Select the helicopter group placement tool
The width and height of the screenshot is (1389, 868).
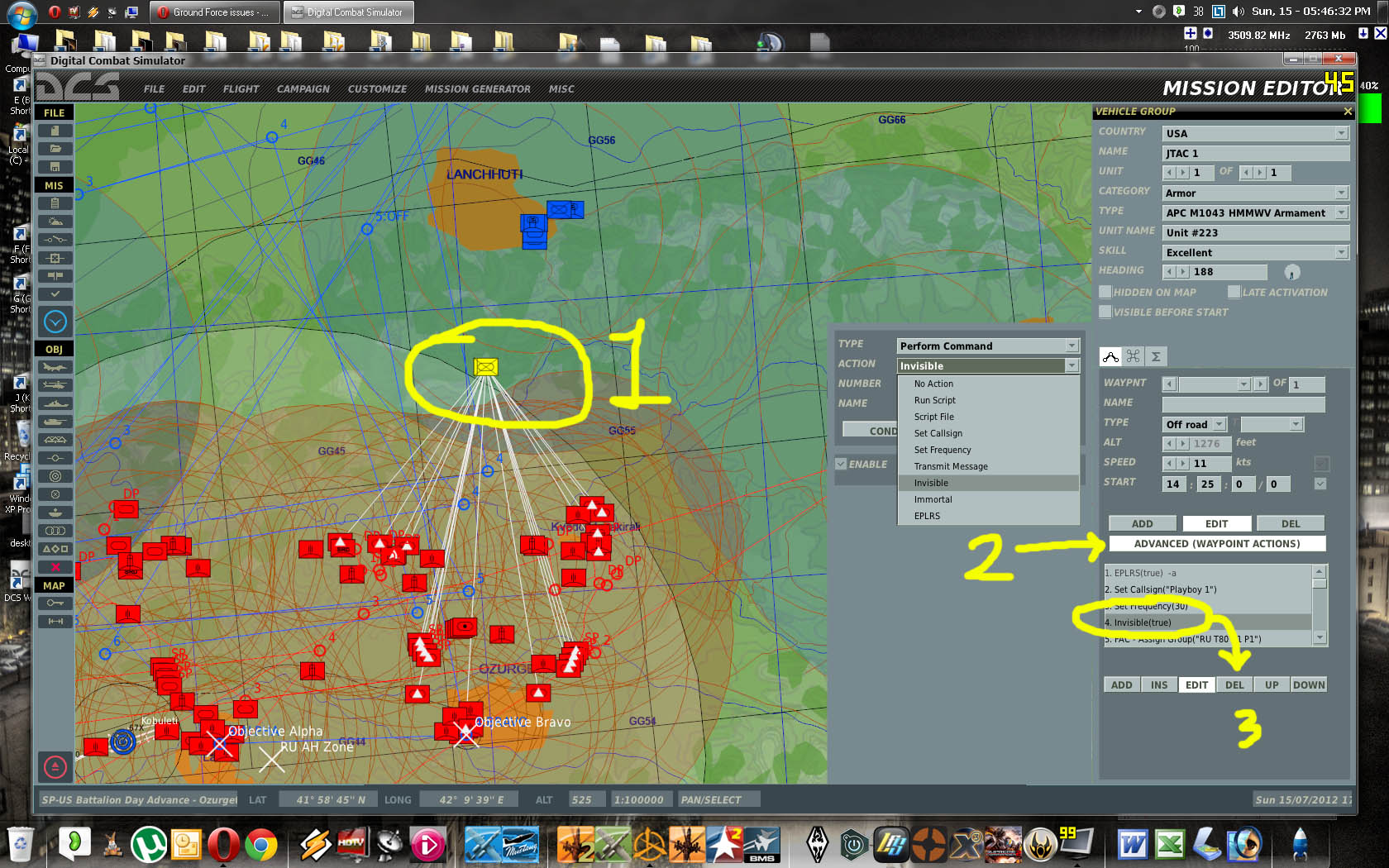(55, 385)
